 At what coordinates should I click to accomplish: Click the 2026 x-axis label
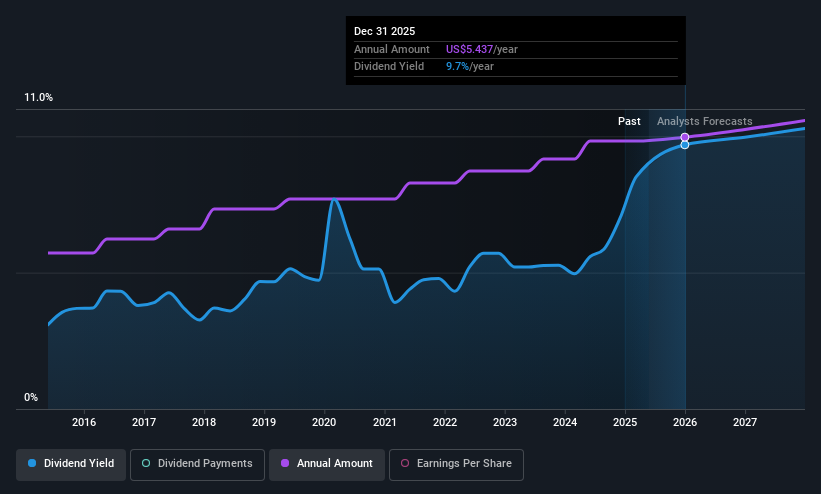(685, 422)
